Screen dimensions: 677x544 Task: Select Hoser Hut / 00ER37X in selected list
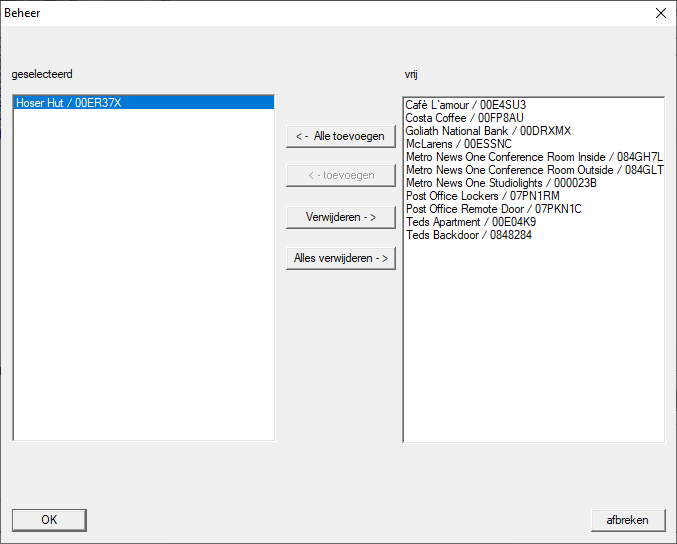click(69, 103)
